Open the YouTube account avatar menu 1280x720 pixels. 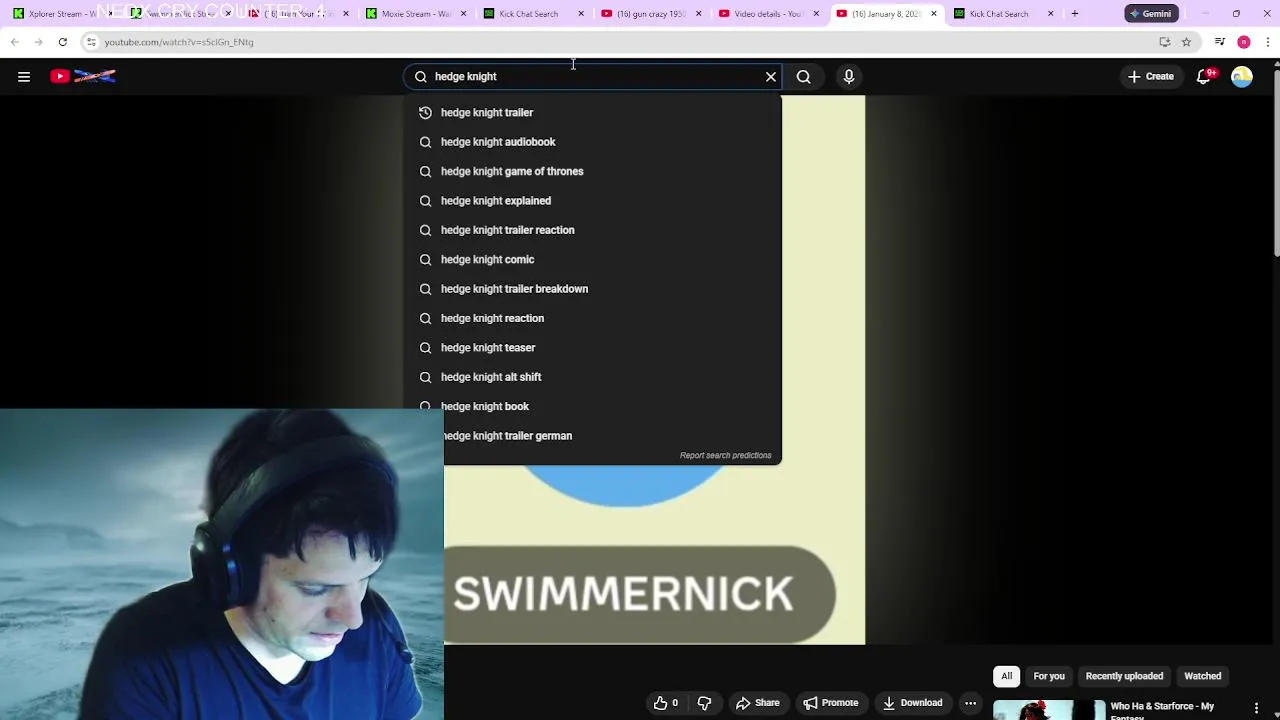(x=1242, y=76)
